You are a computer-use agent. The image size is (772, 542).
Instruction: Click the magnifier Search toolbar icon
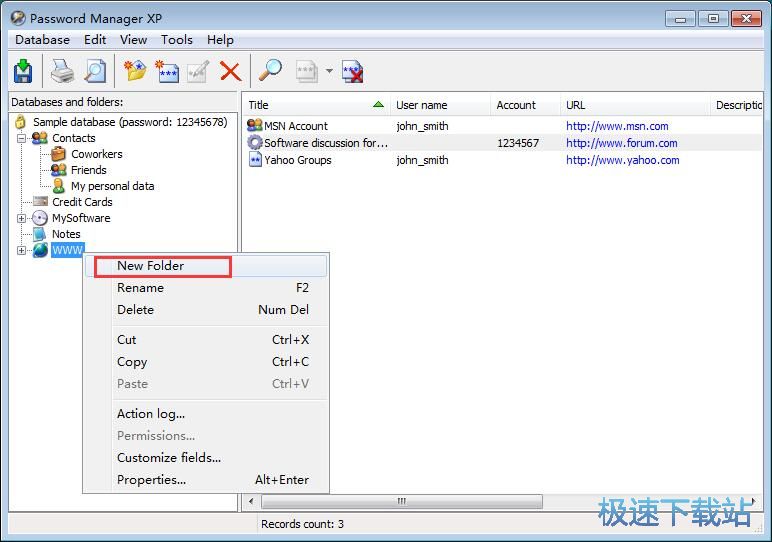[x=271, y=71]
